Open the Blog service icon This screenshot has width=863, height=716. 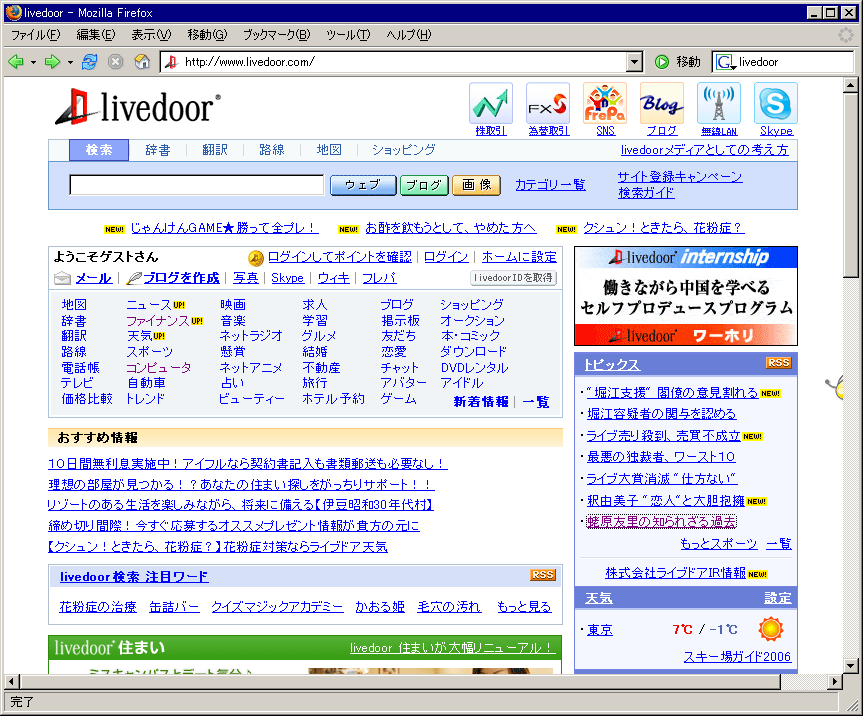click(662, 103)
